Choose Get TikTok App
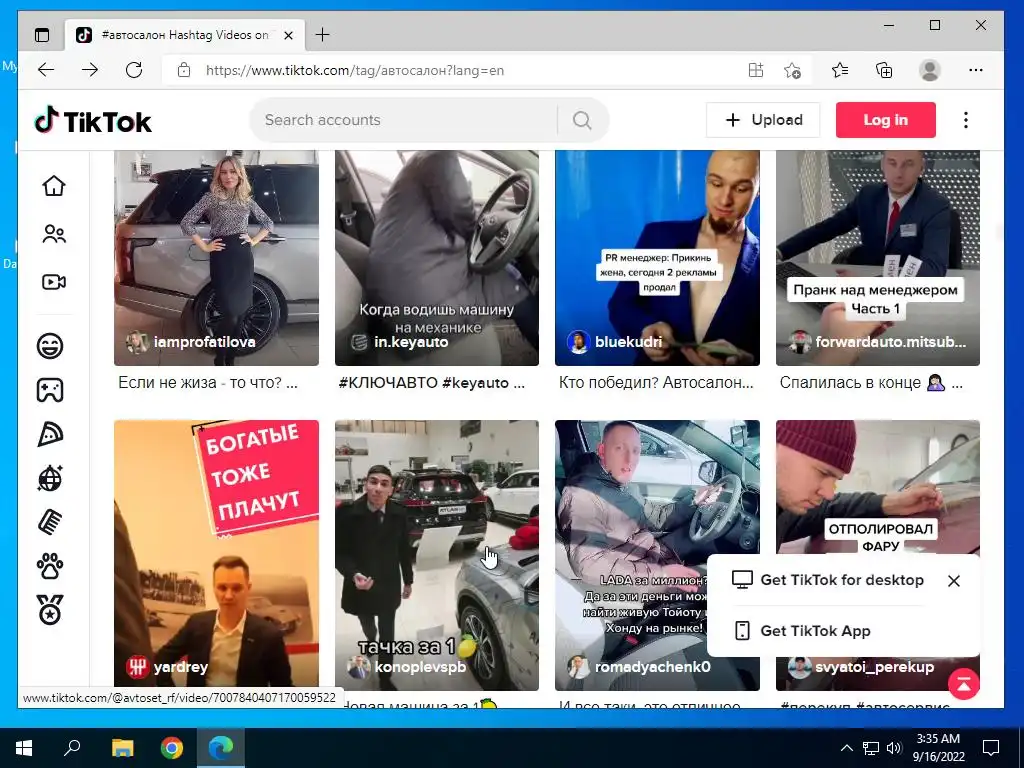 (x=803, y=631)
